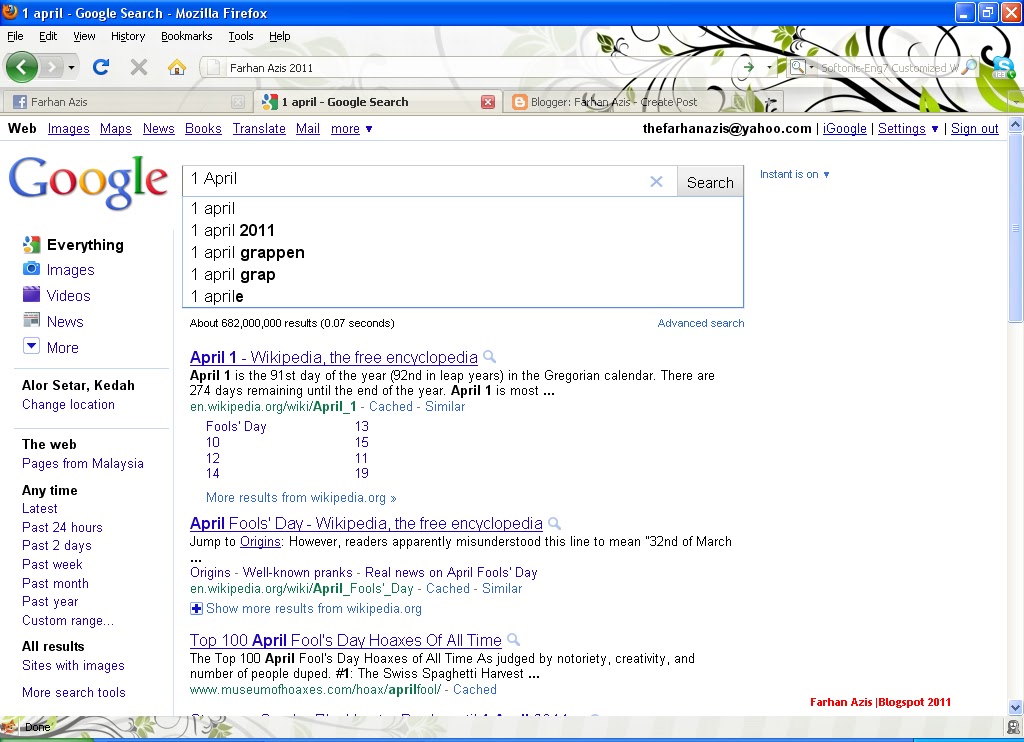Click the Skype toolbar icon

1002,67
